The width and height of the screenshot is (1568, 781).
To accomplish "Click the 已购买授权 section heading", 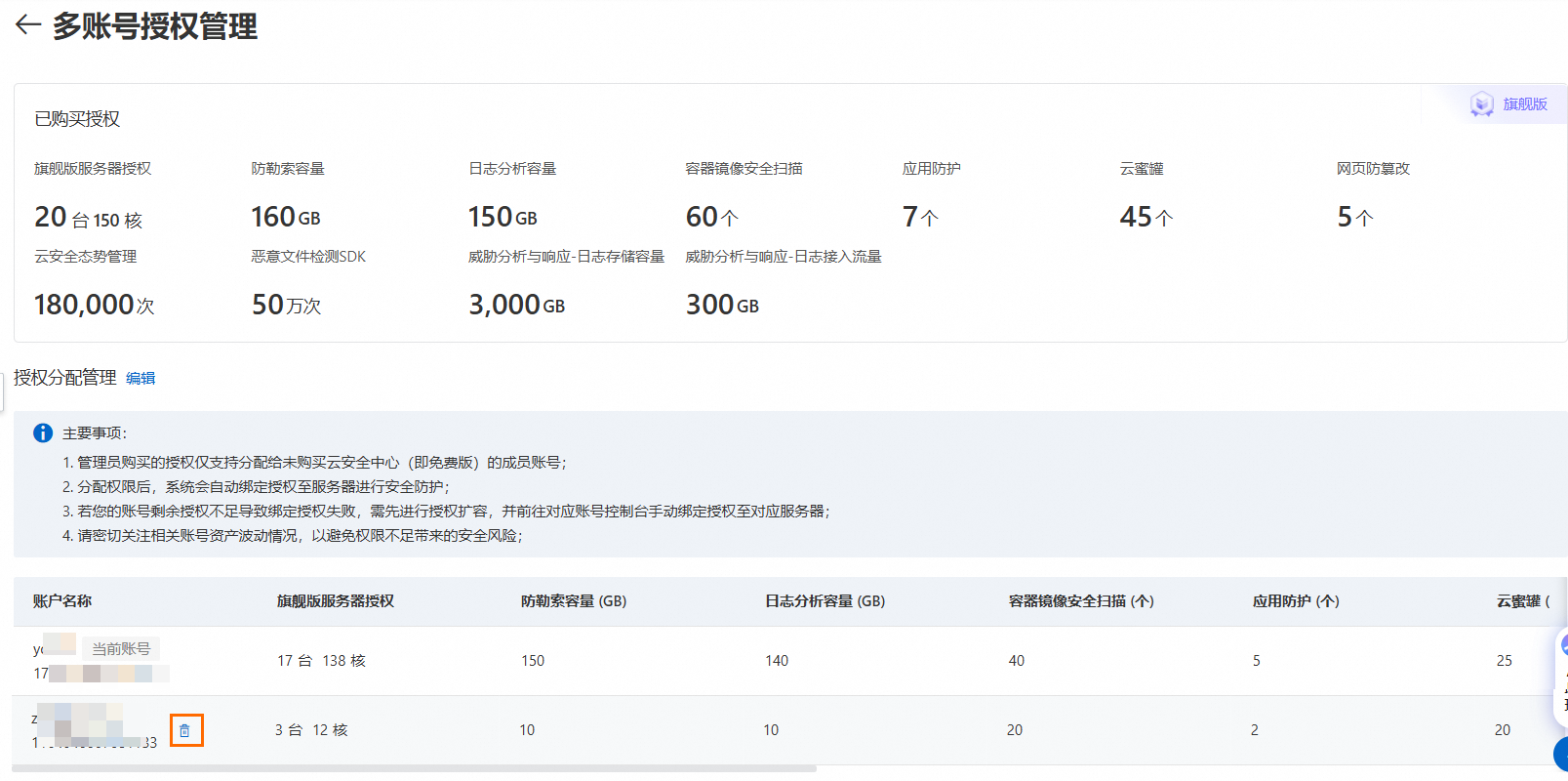I will coord(77,119).
